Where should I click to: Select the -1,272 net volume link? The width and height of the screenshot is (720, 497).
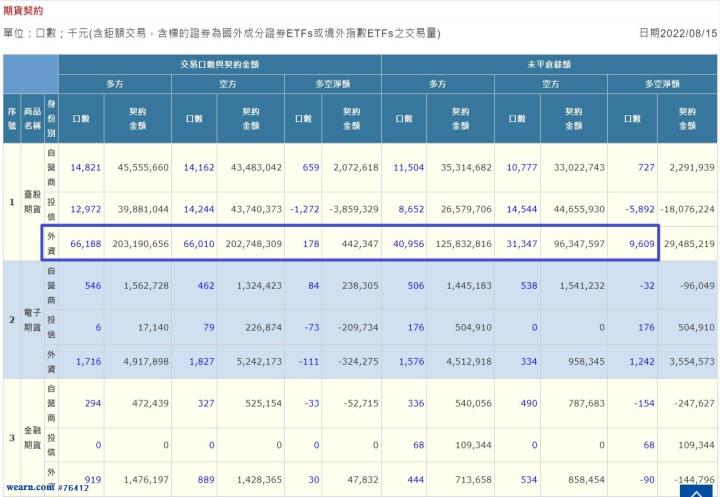(310, 209)
